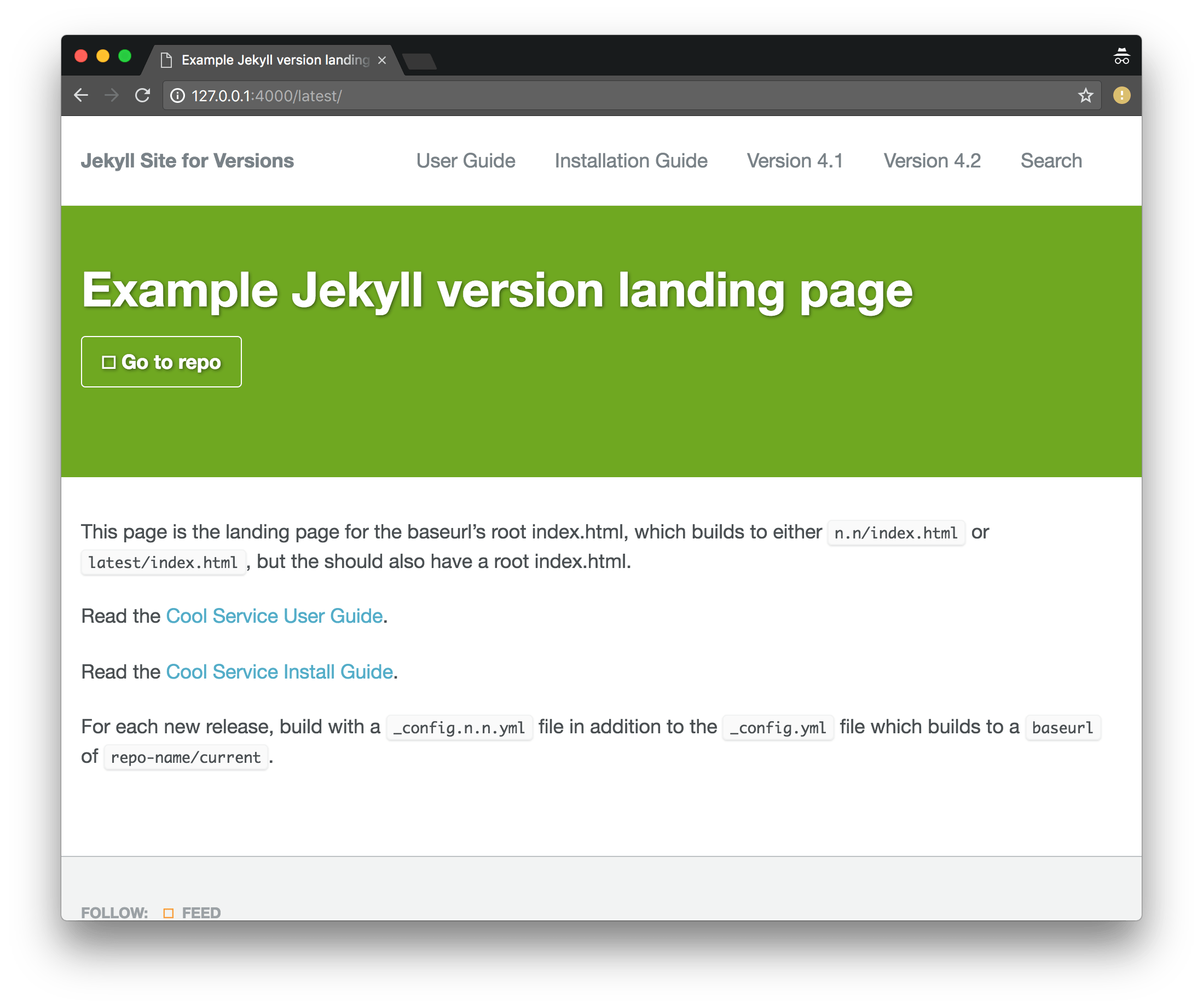Viewport: 1203px width, 1008px height.
Task: Click the FOLLOW: label in the footer
Action: point(114,913)
